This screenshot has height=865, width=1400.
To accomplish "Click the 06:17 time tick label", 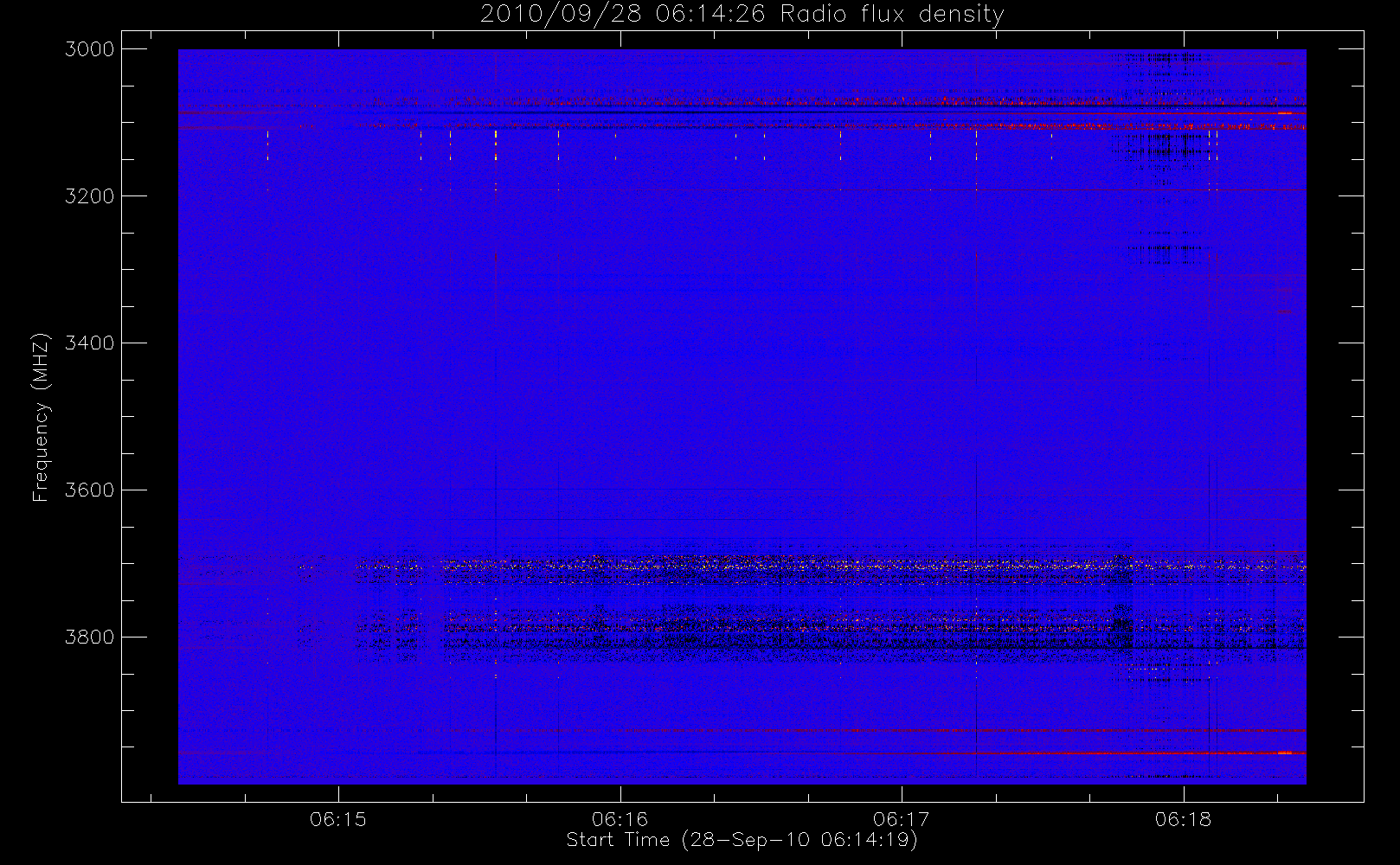I will [902, 819].
